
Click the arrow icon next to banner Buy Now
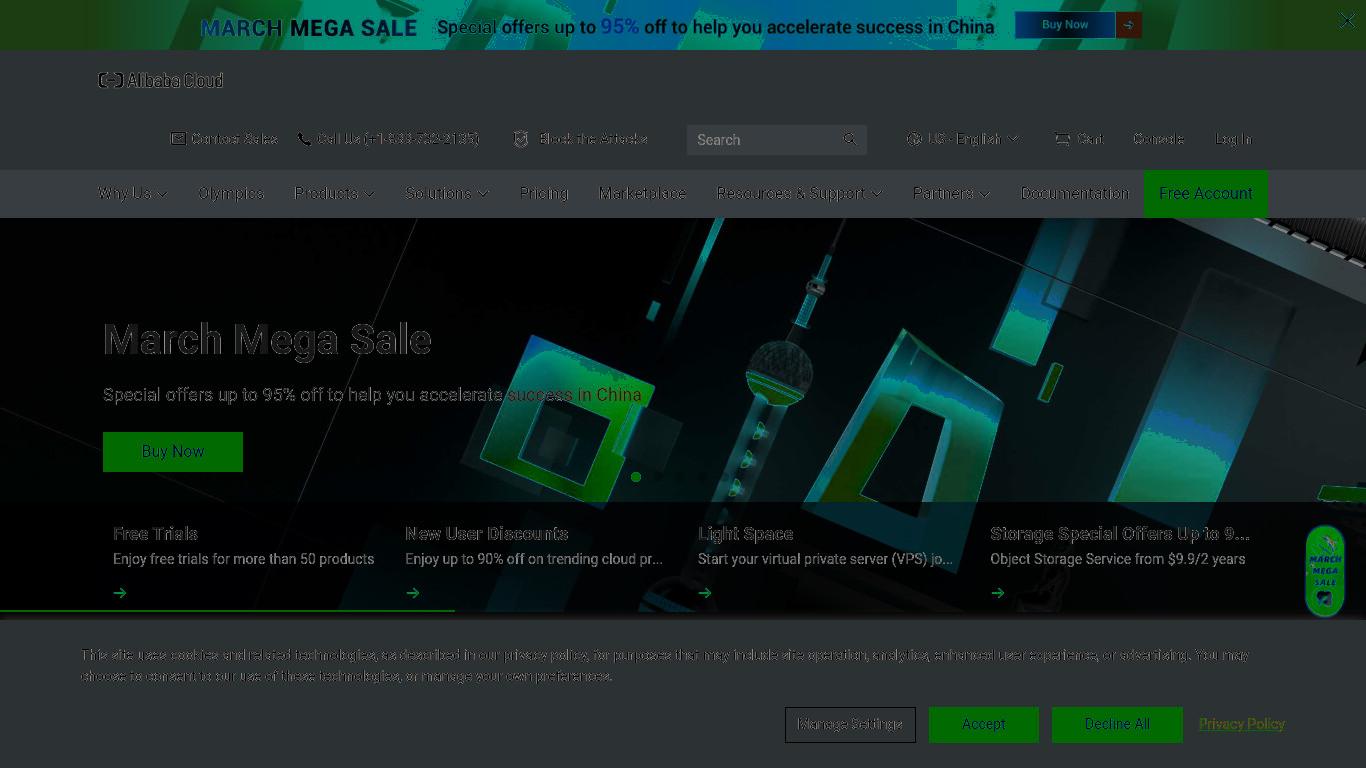click(x=1129, y=25)
